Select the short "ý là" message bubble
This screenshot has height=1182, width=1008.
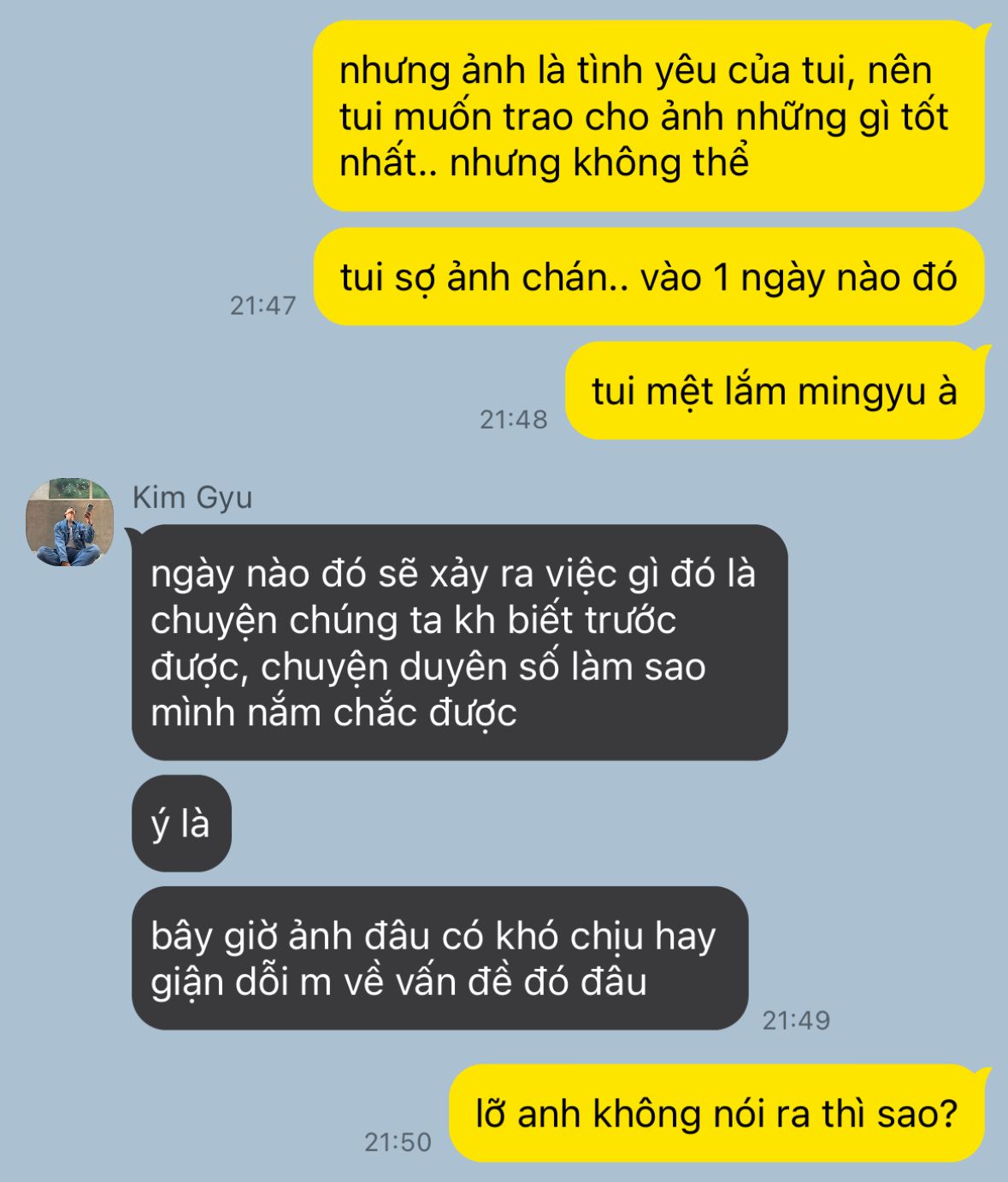pyautogui.click(x=181, y=824)
